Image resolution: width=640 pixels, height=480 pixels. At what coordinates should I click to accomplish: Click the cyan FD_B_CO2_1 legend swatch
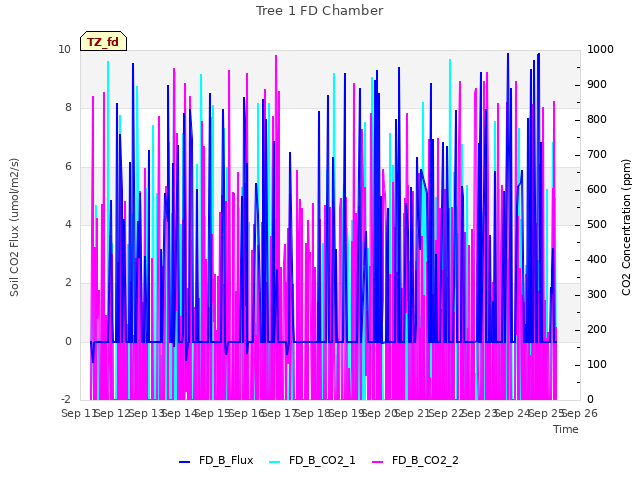coord(275,462)
